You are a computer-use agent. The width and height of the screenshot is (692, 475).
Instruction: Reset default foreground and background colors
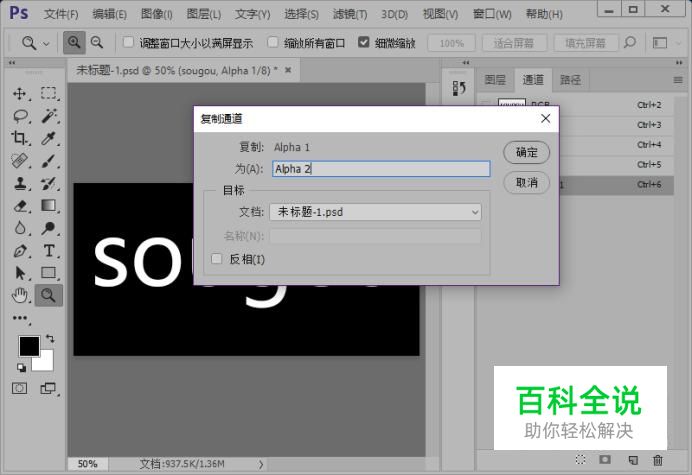click(x=21, y=367)
